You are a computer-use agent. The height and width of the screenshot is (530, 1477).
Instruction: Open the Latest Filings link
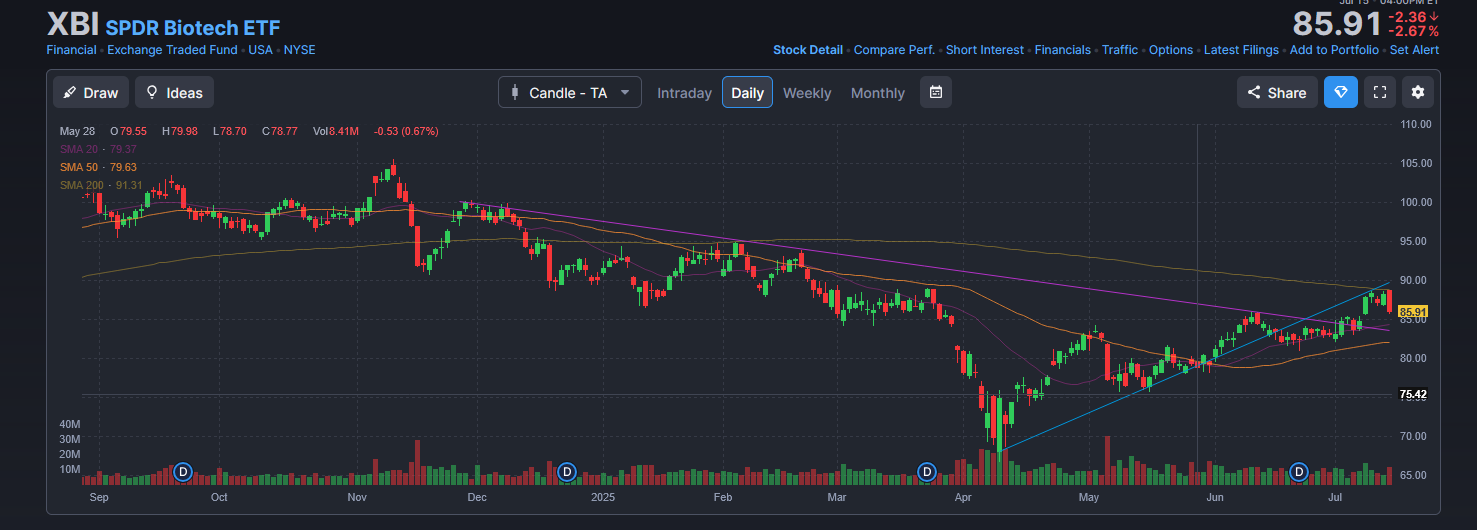(x=1240, y=50)
